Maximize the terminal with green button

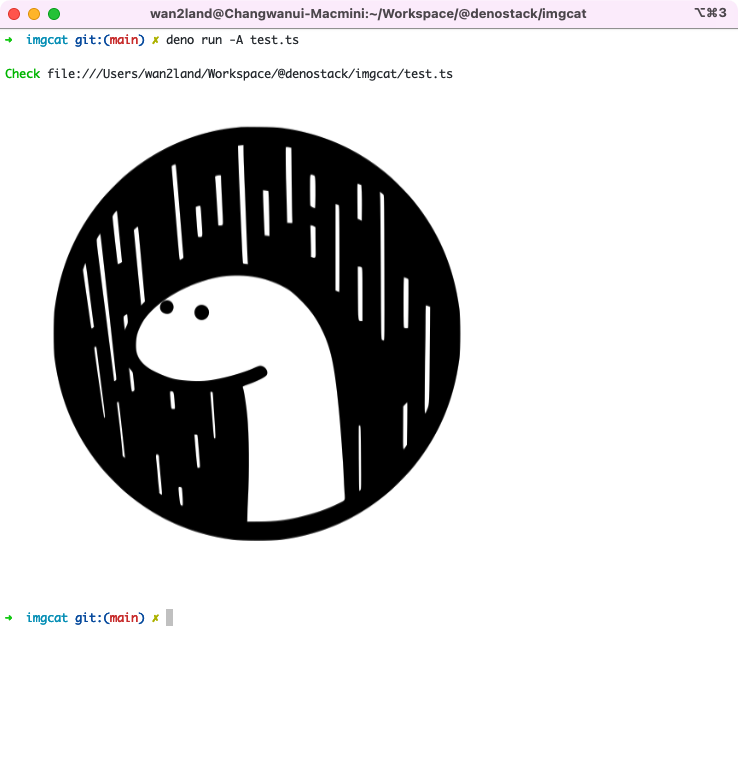(54, 14)
